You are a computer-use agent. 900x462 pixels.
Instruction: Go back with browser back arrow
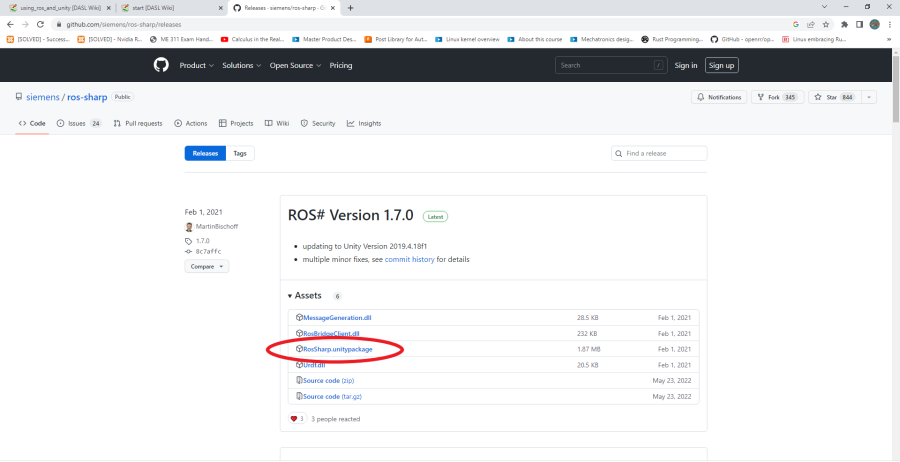pos(10,25)
